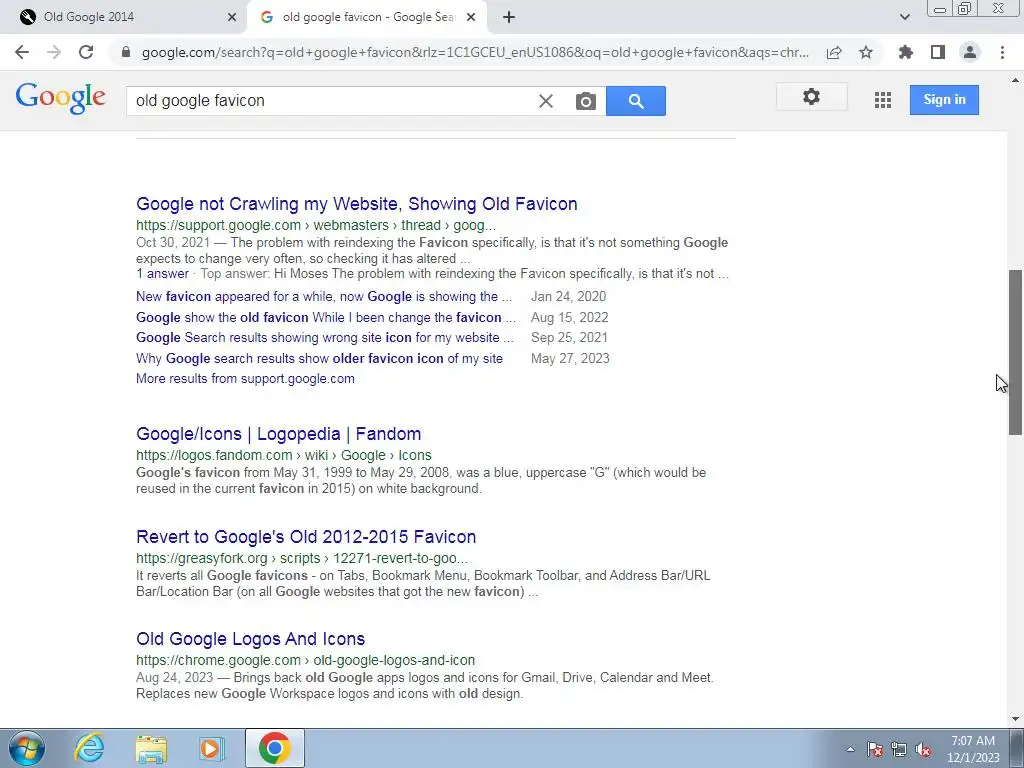Open the tab search chevron dropdown
The image size is (1024, 768).
[904, 17]
